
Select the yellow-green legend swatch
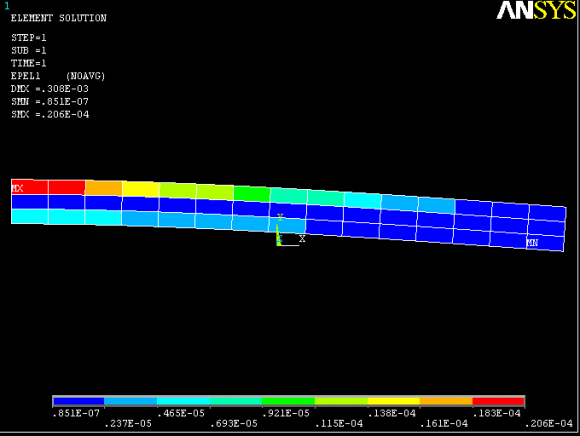(341, 401)
